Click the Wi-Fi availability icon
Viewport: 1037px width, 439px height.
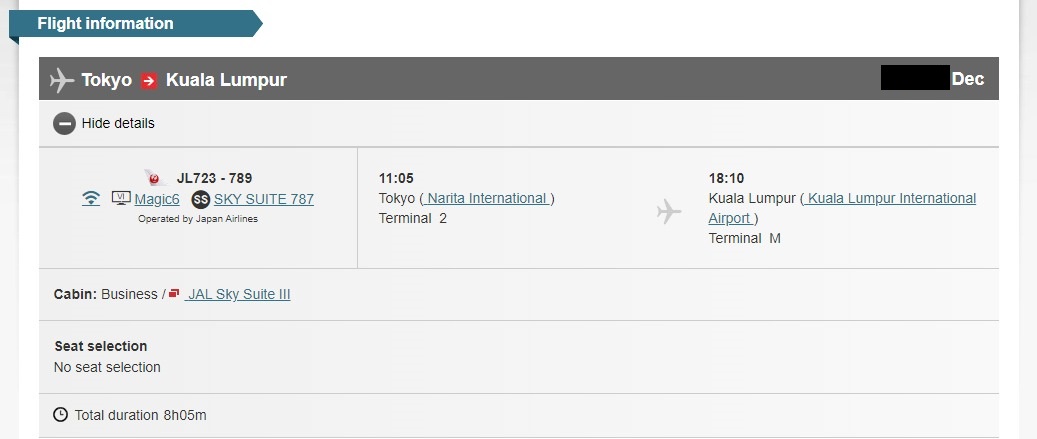tap(91, 199)
